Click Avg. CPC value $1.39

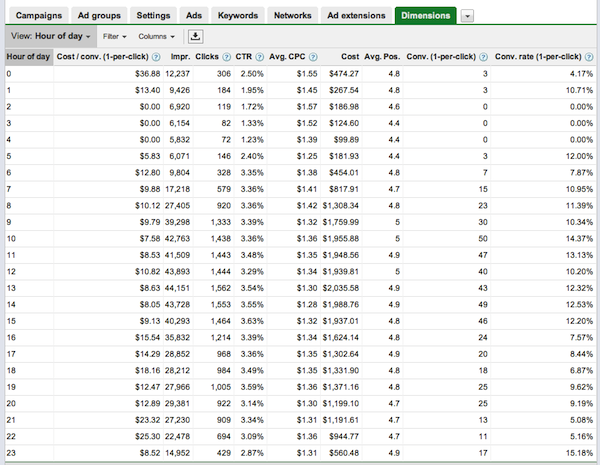click(x=307, y=140)
